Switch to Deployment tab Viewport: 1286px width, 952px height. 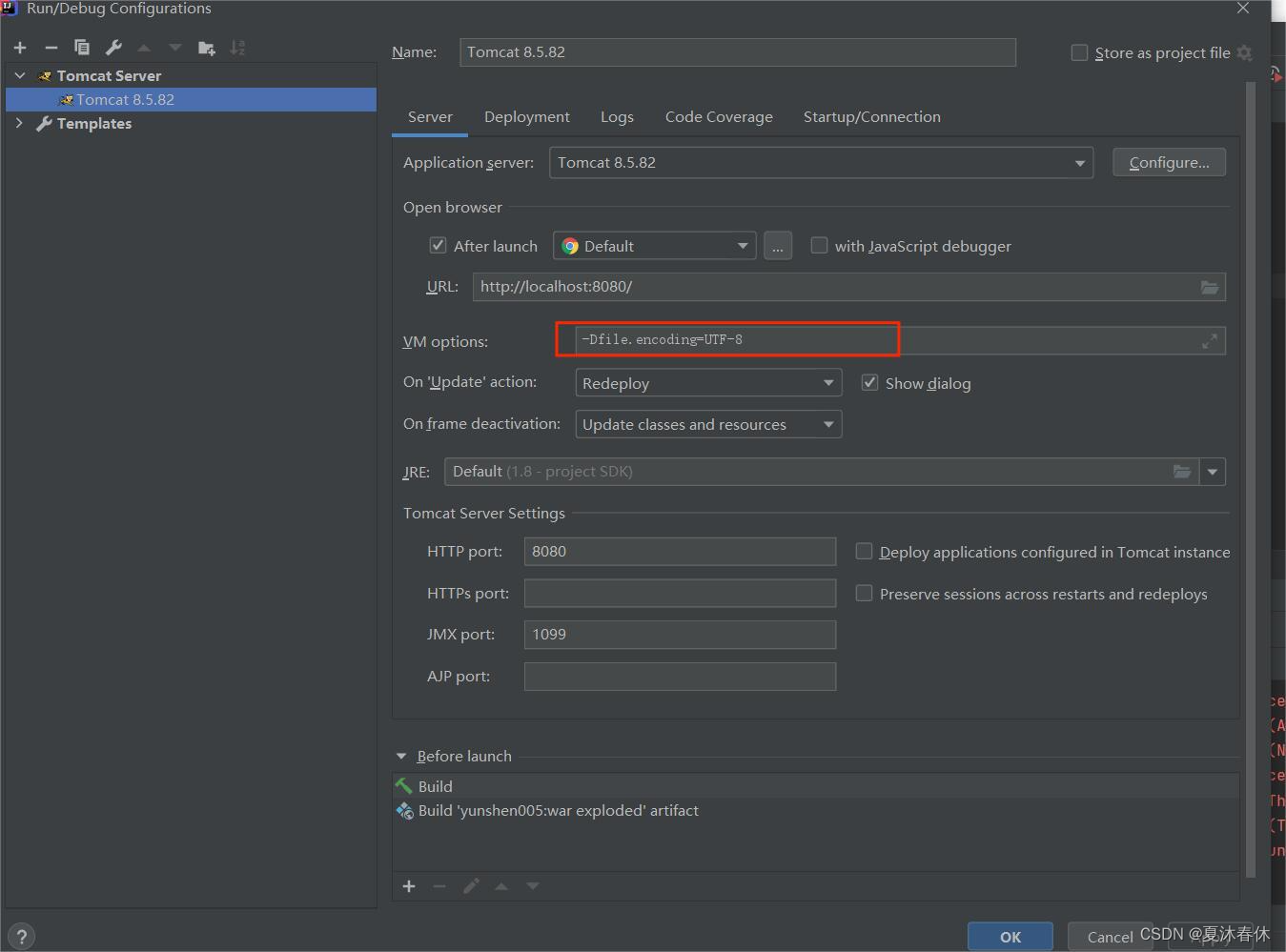pyautogui.click(x=527, y=117)
